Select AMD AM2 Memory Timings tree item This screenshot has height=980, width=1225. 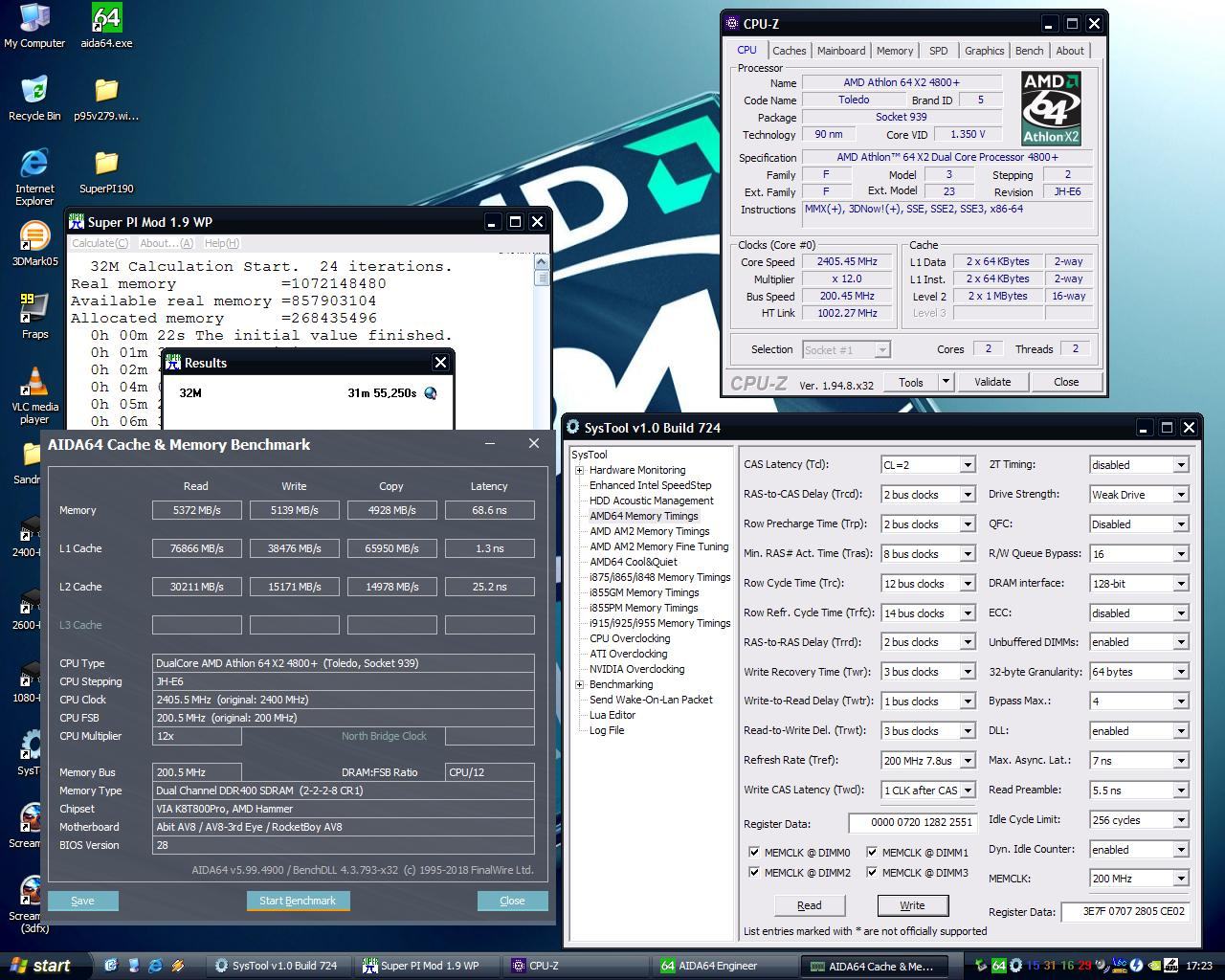point(650,531)
